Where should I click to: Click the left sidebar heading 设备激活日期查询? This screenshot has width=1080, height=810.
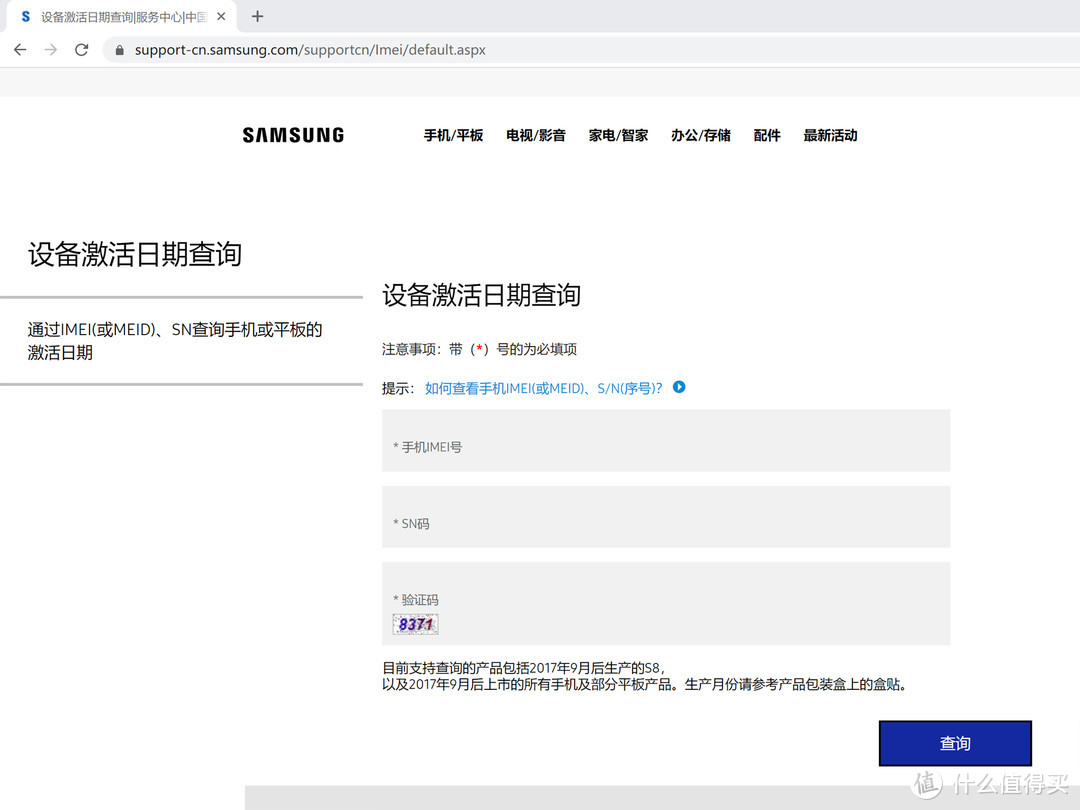click(x=135, y=254)
